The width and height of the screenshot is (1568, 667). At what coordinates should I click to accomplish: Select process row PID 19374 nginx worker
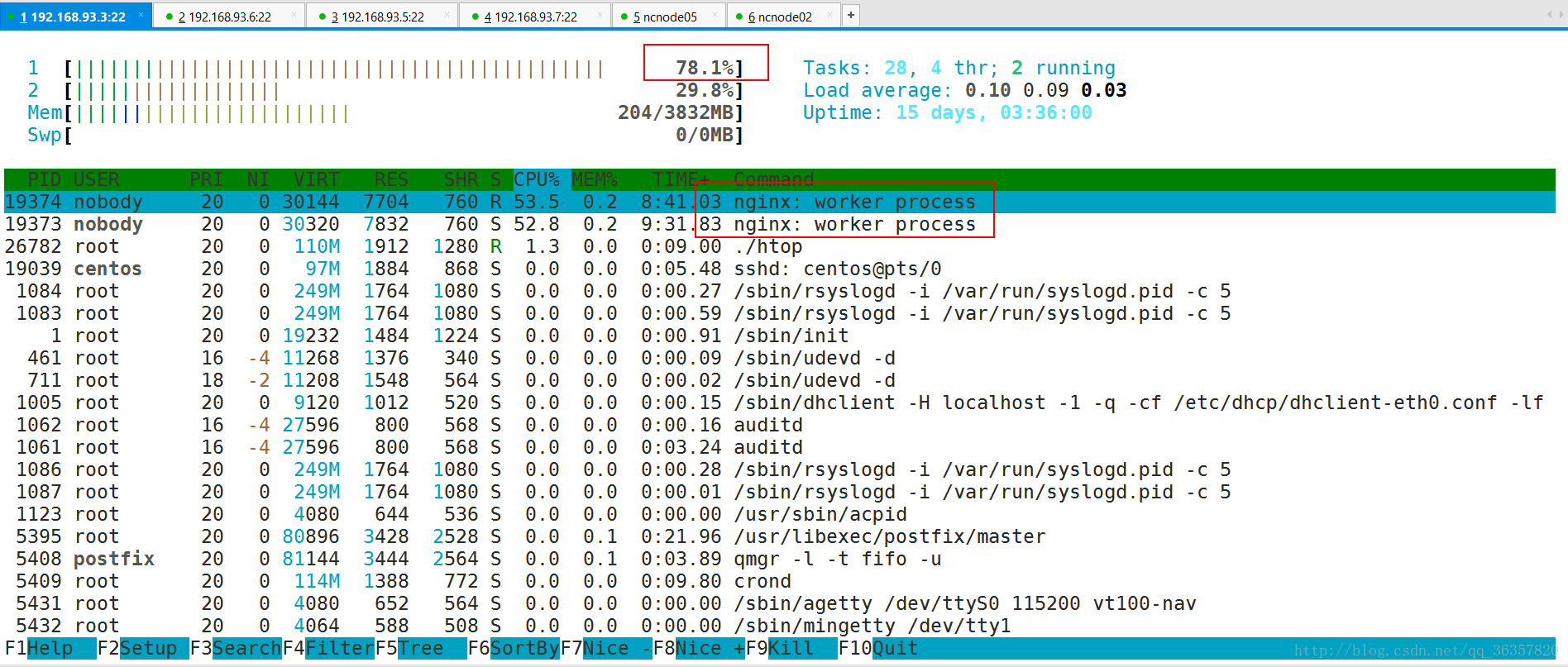coord(780,202)
